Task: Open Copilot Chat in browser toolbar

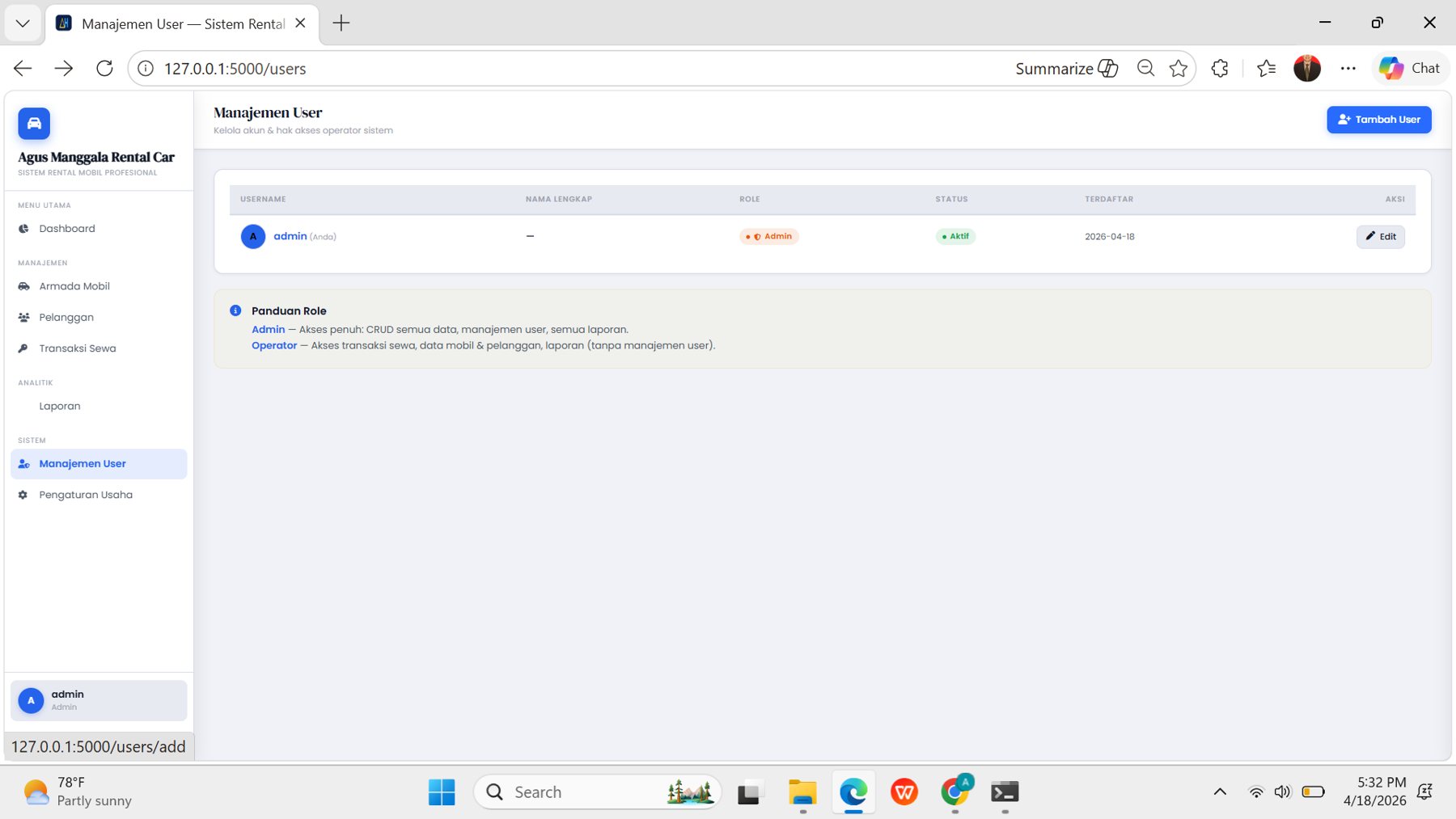Action: tap(1409, 69)
